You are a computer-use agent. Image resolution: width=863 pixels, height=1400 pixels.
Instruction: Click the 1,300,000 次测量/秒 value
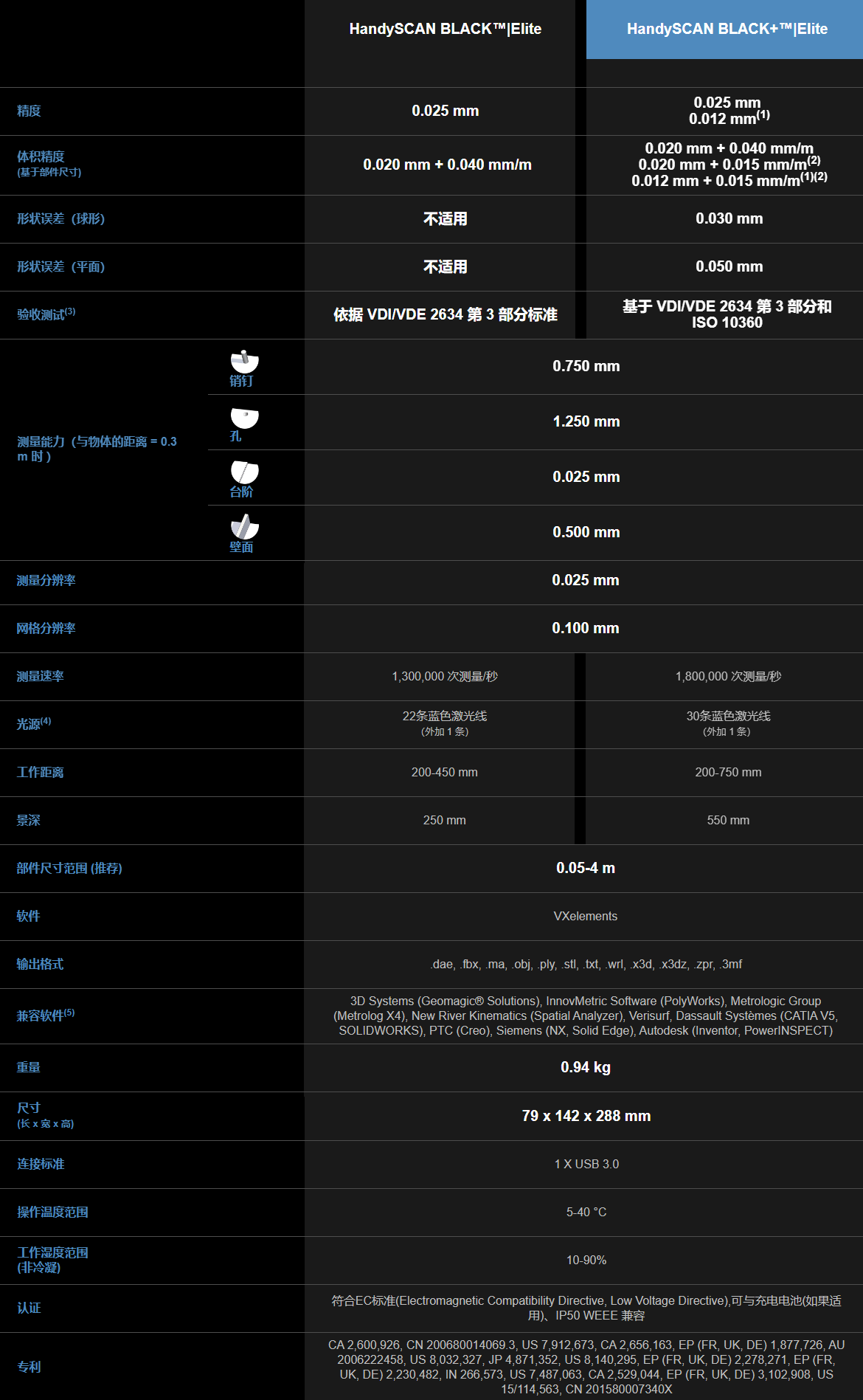[445, 676]
